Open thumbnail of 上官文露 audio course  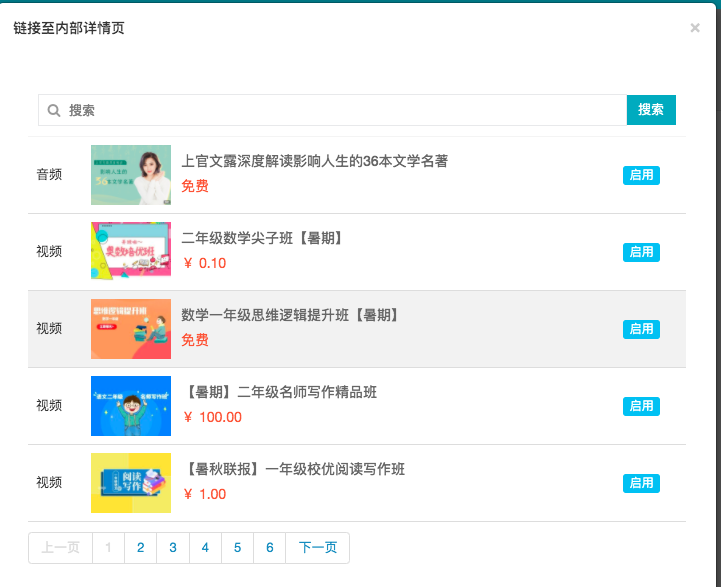coord(131,175)
